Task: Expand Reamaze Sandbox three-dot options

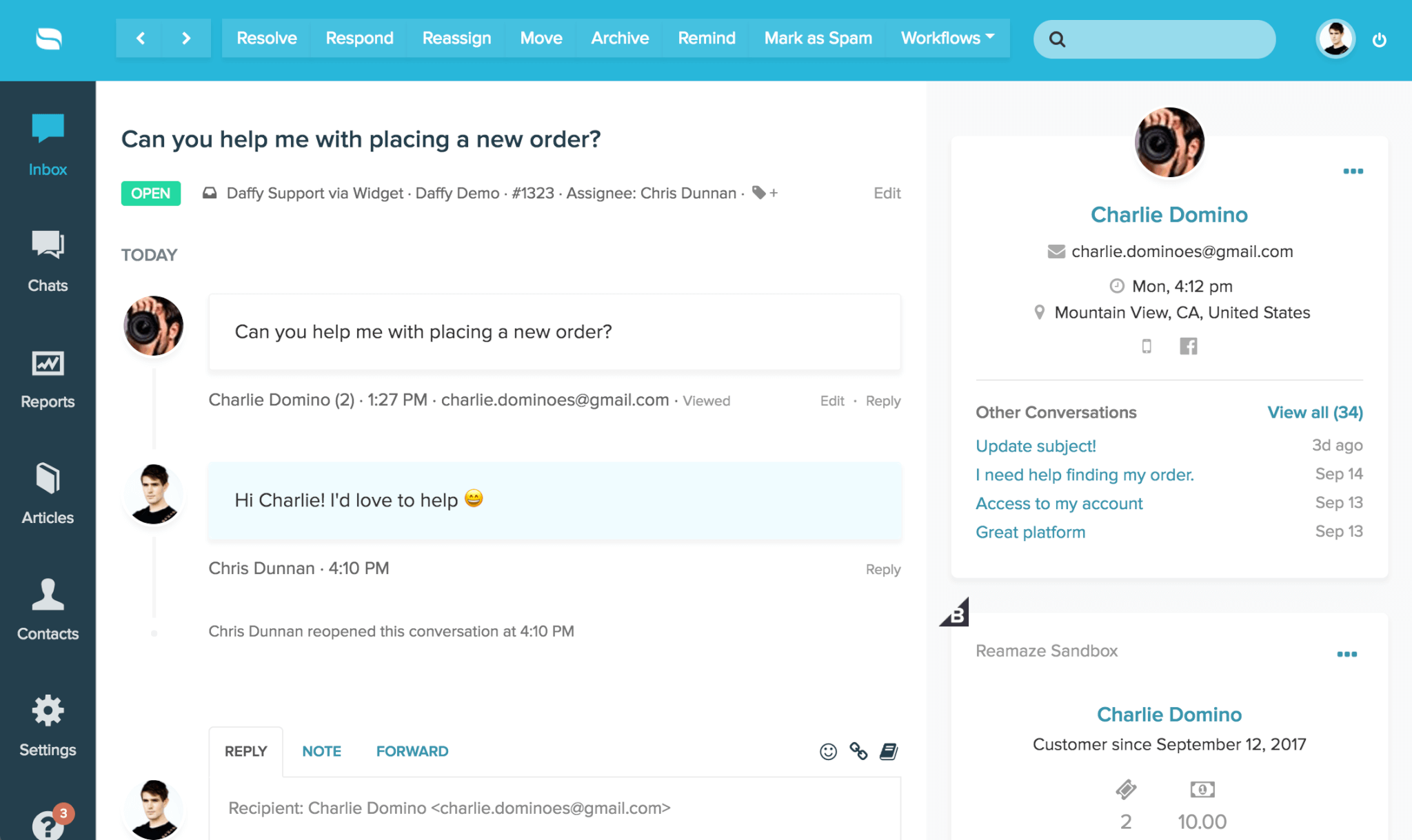Action: 1349,651
